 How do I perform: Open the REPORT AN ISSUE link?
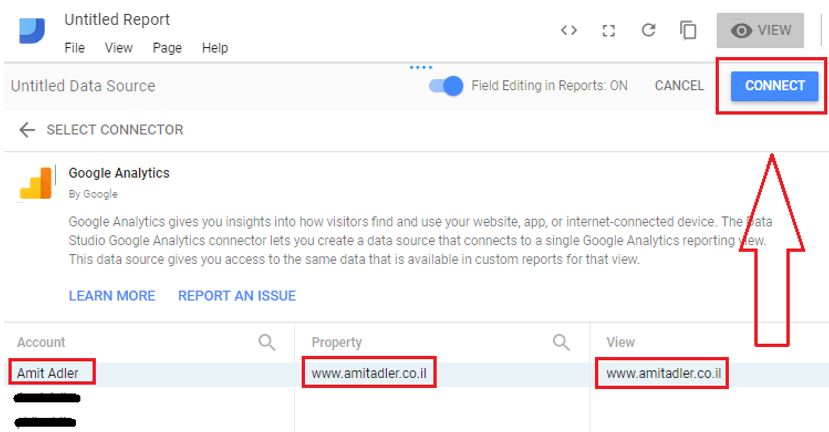pyautogui.click(x=237, y=296)
